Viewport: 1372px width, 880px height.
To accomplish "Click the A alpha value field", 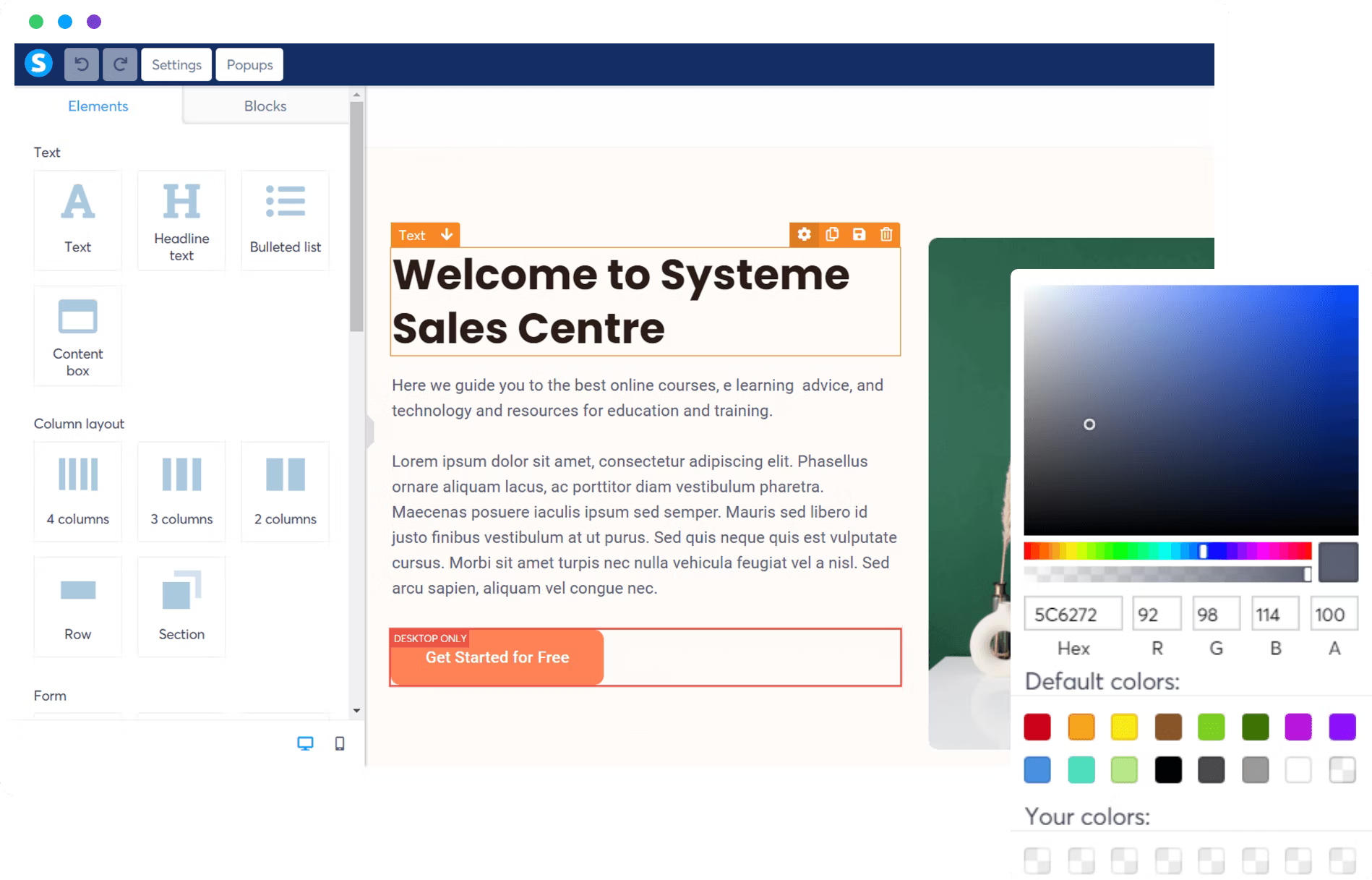I will pyautogui.click(x=1334, y=615).
